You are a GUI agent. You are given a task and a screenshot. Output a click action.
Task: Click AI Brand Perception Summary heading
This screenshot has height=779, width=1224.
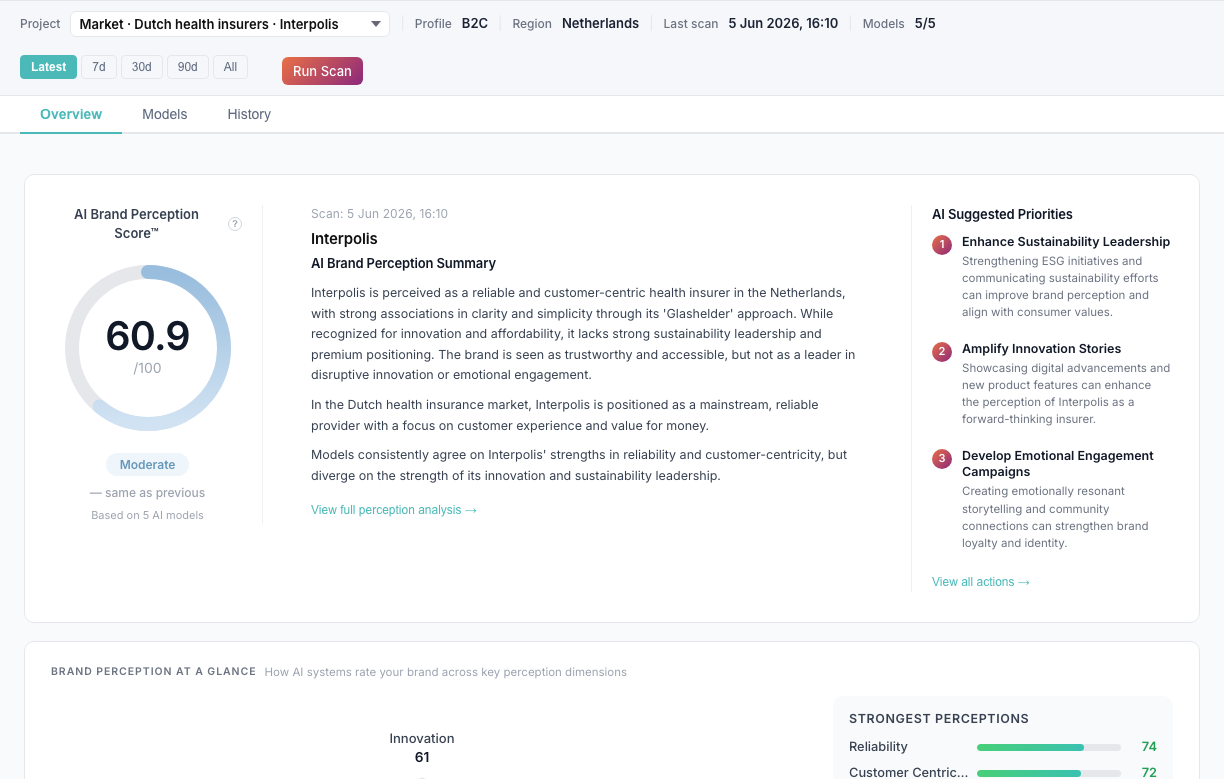pyautogui.click(x=403, y=264)
